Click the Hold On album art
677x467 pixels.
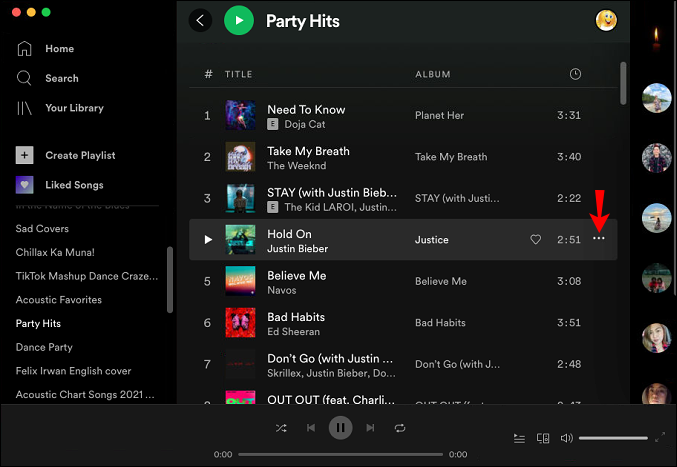[x=240, y=240]
